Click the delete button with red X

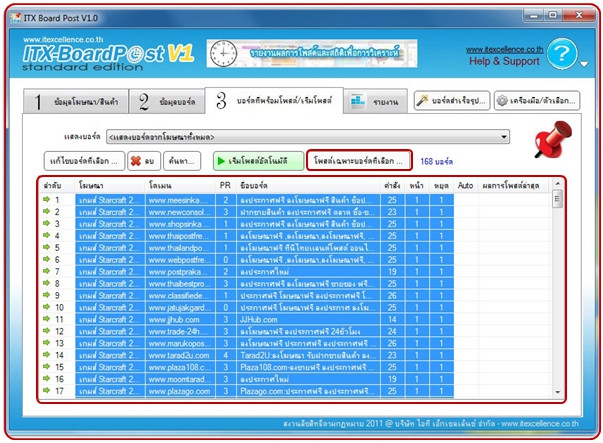(142, 161)
